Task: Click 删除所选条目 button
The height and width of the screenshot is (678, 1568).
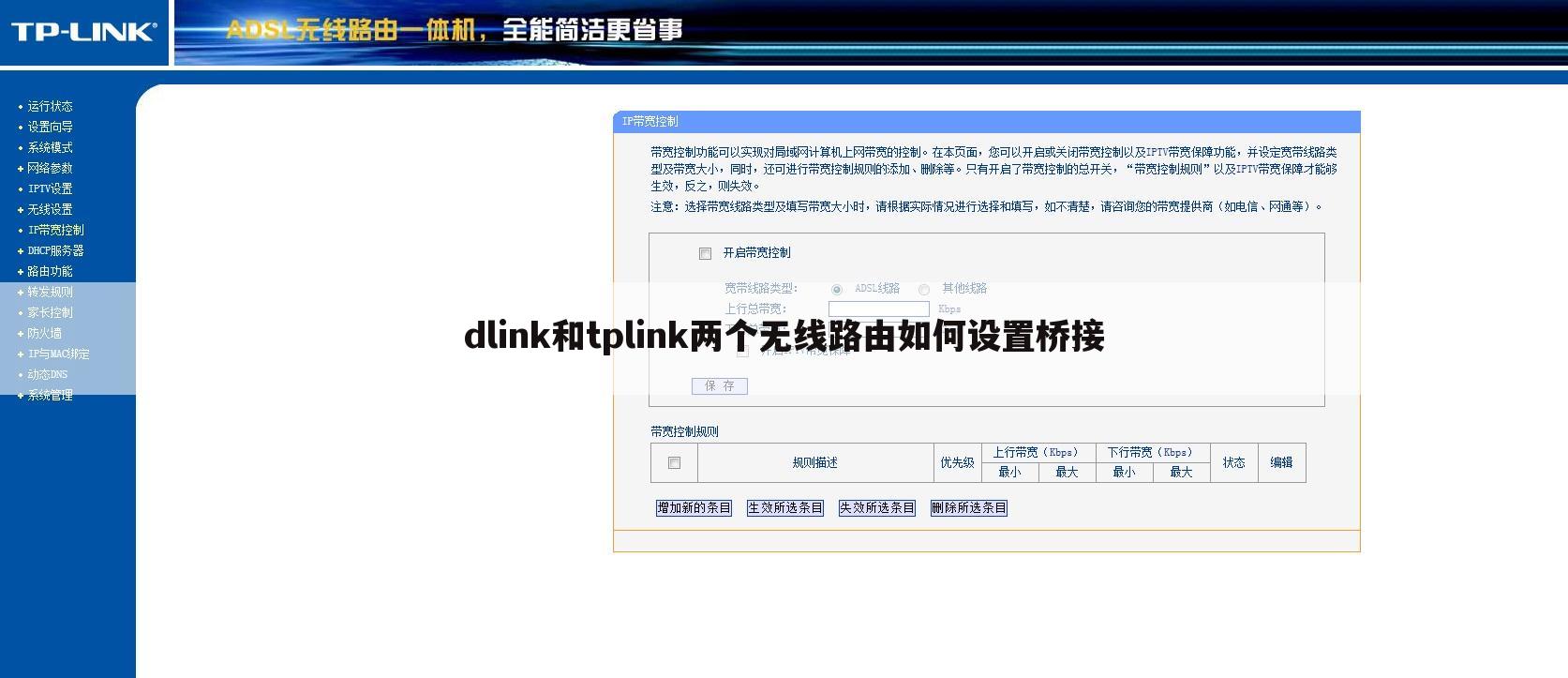Action: tap(969, 507)
